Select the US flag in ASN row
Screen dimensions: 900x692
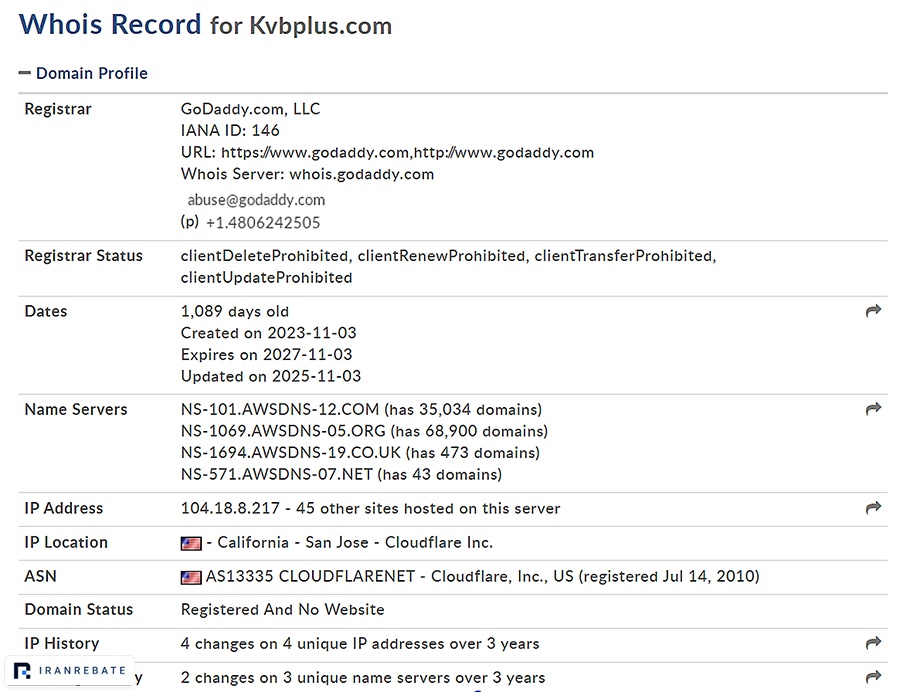pyautogui.click(x=191, y=577)
